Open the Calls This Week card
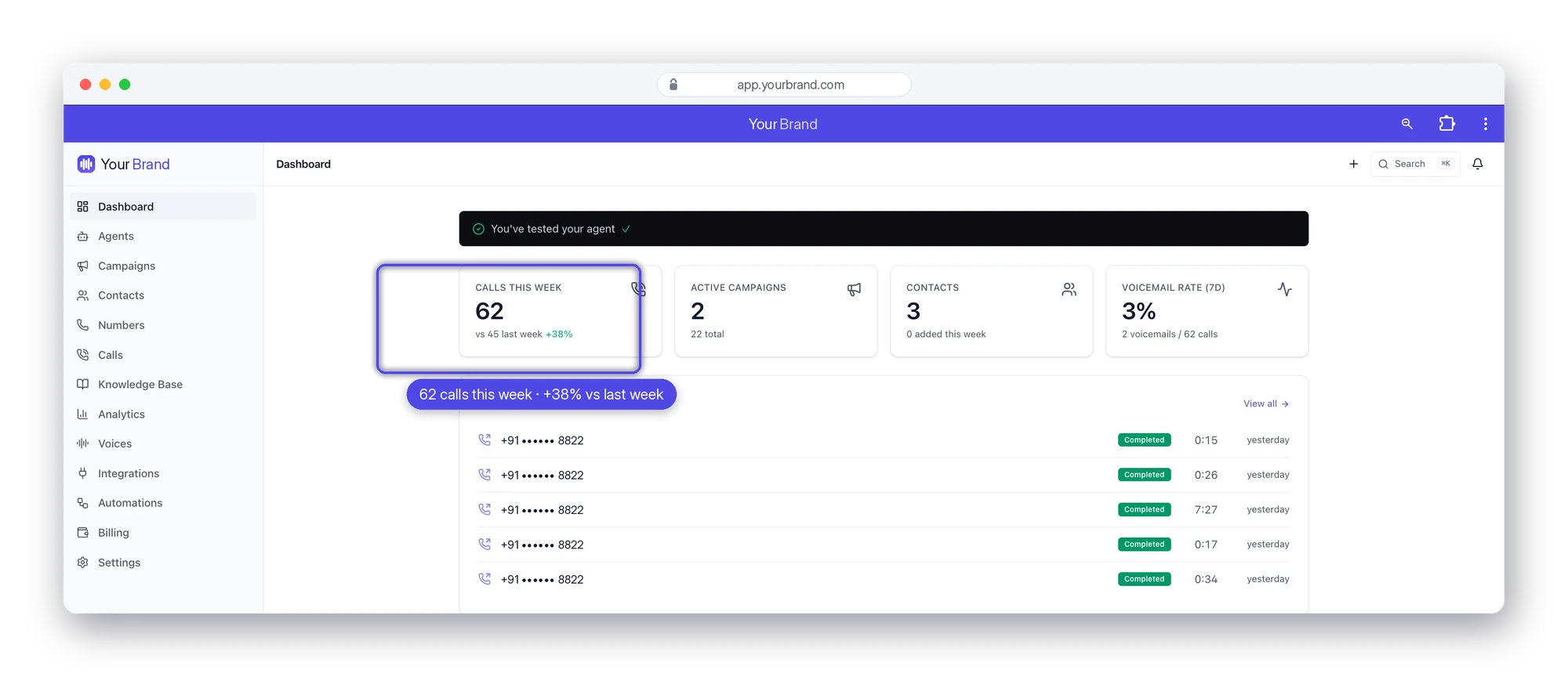Viewport: 1568px width, 677px height. click(561, 311)
